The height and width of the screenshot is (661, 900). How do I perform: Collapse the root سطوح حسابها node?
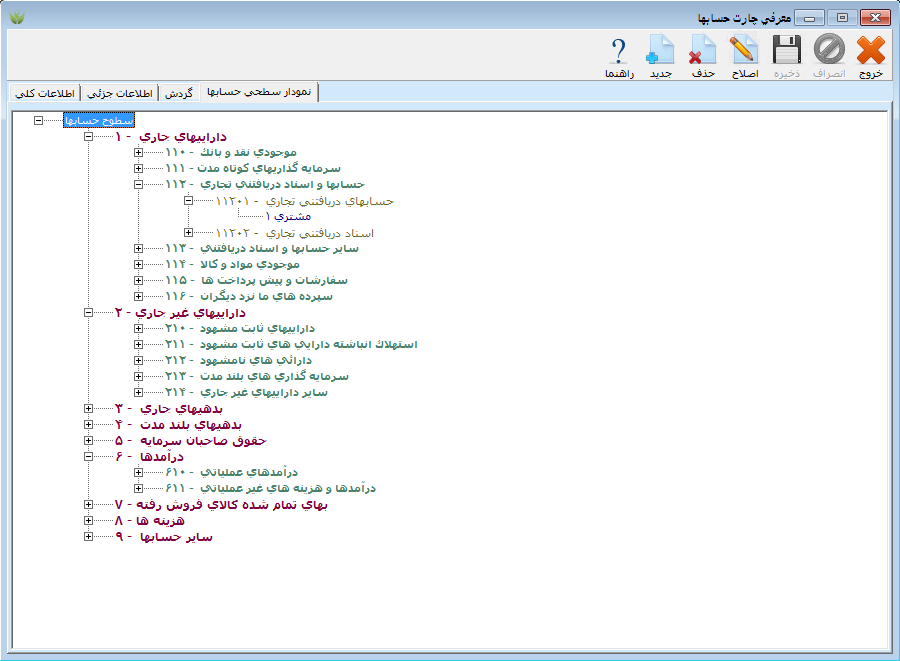(38, 120)
